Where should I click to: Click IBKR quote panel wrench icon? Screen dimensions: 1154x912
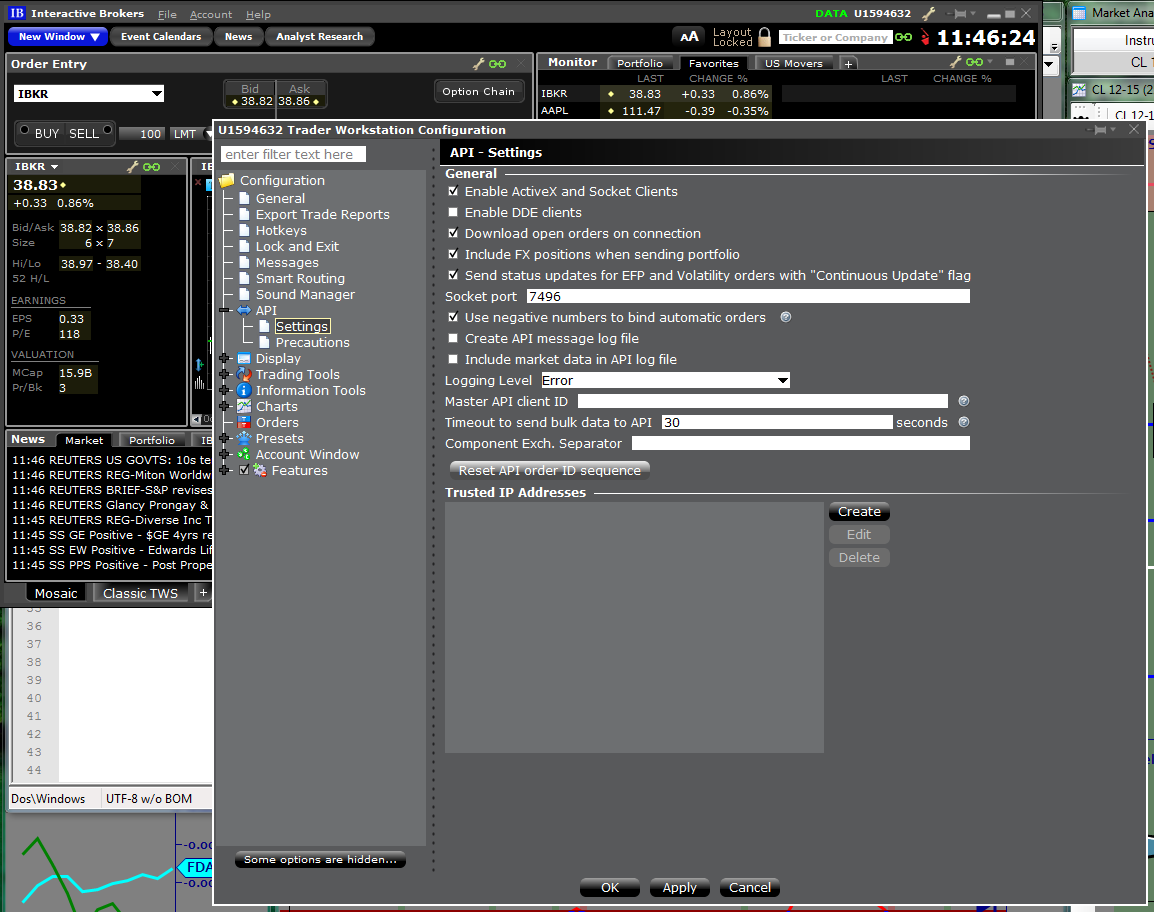(x=132, y=166)
